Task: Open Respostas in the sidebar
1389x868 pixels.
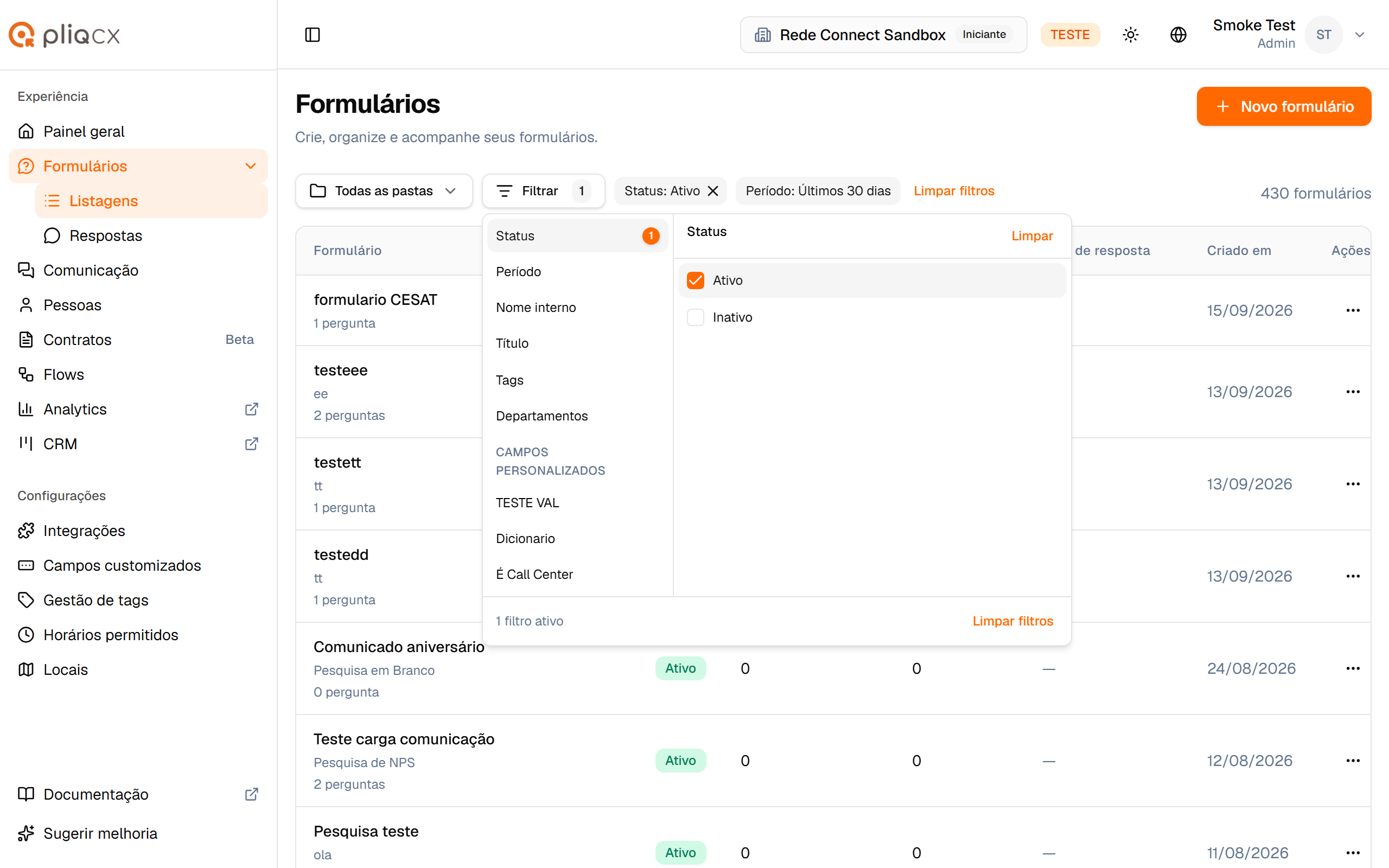Action: pyautogui.click(x=151, y=235)
